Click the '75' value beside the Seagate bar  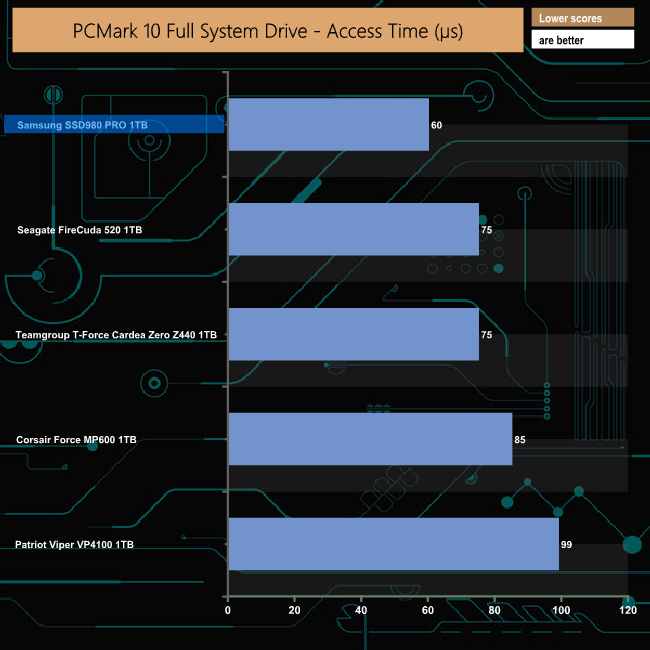[487, 230]
